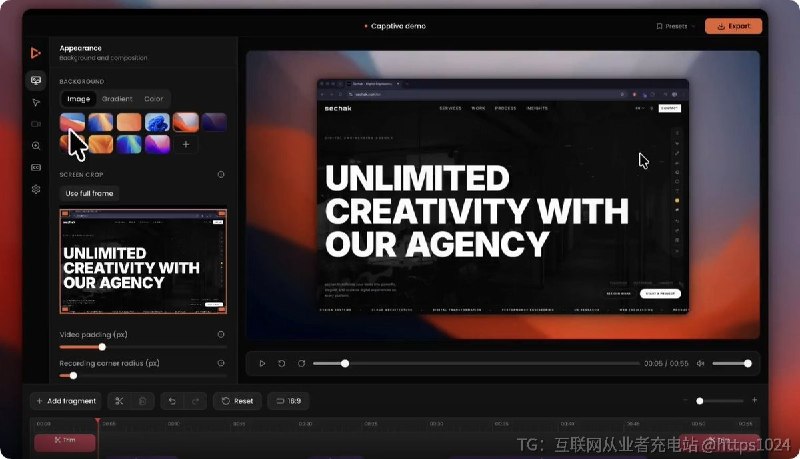Image resolution: width=800 pixels, height=459 pixels.
Task: Adjust the Recording corner radius slider
Action: coord(143,376)
